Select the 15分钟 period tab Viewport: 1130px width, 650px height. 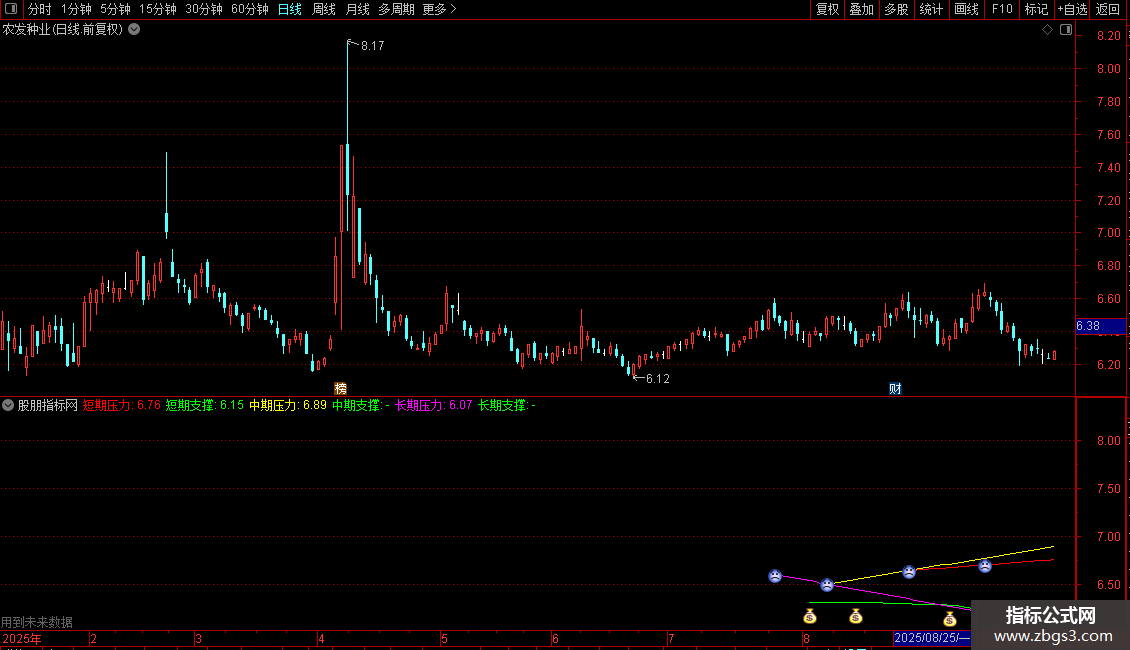coord(158,9)
